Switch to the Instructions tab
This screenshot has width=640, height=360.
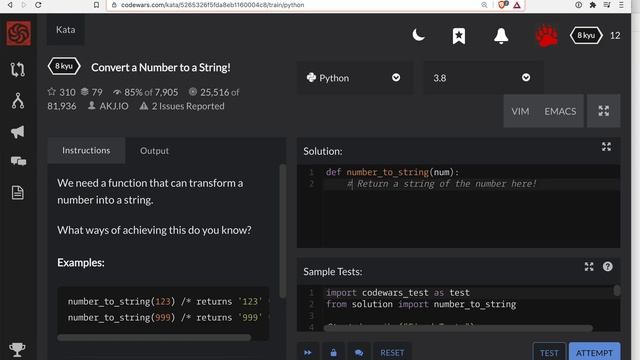click(86, 151)
